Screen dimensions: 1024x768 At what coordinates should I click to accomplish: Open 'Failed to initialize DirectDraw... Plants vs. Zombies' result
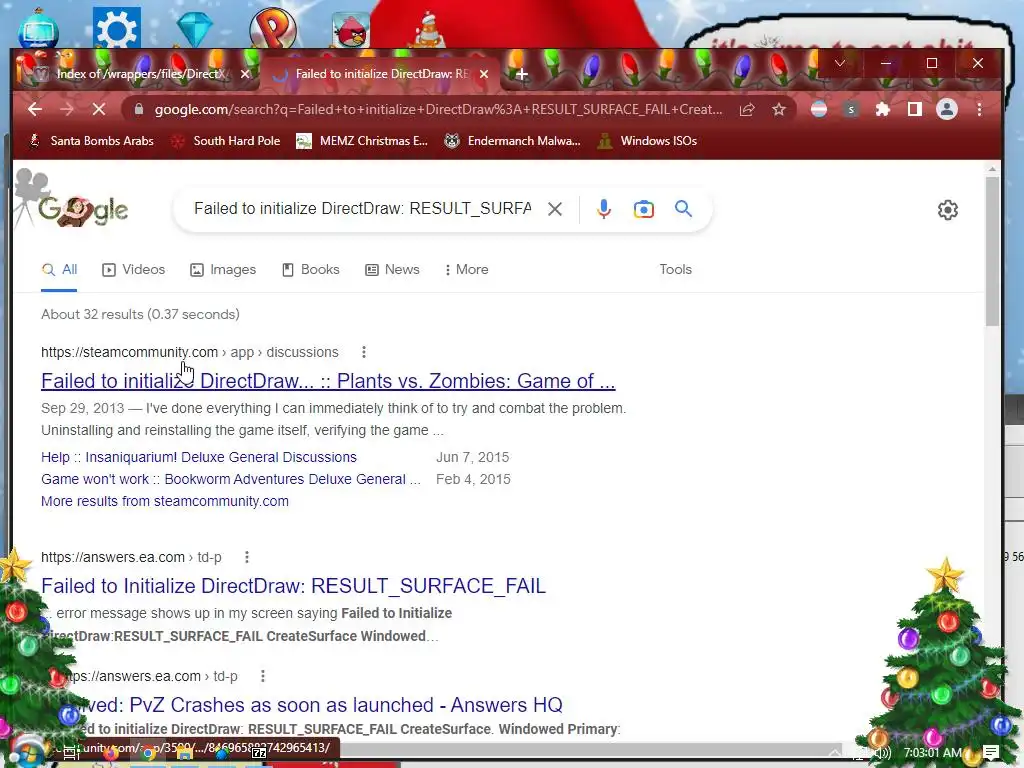click(328, 381)
